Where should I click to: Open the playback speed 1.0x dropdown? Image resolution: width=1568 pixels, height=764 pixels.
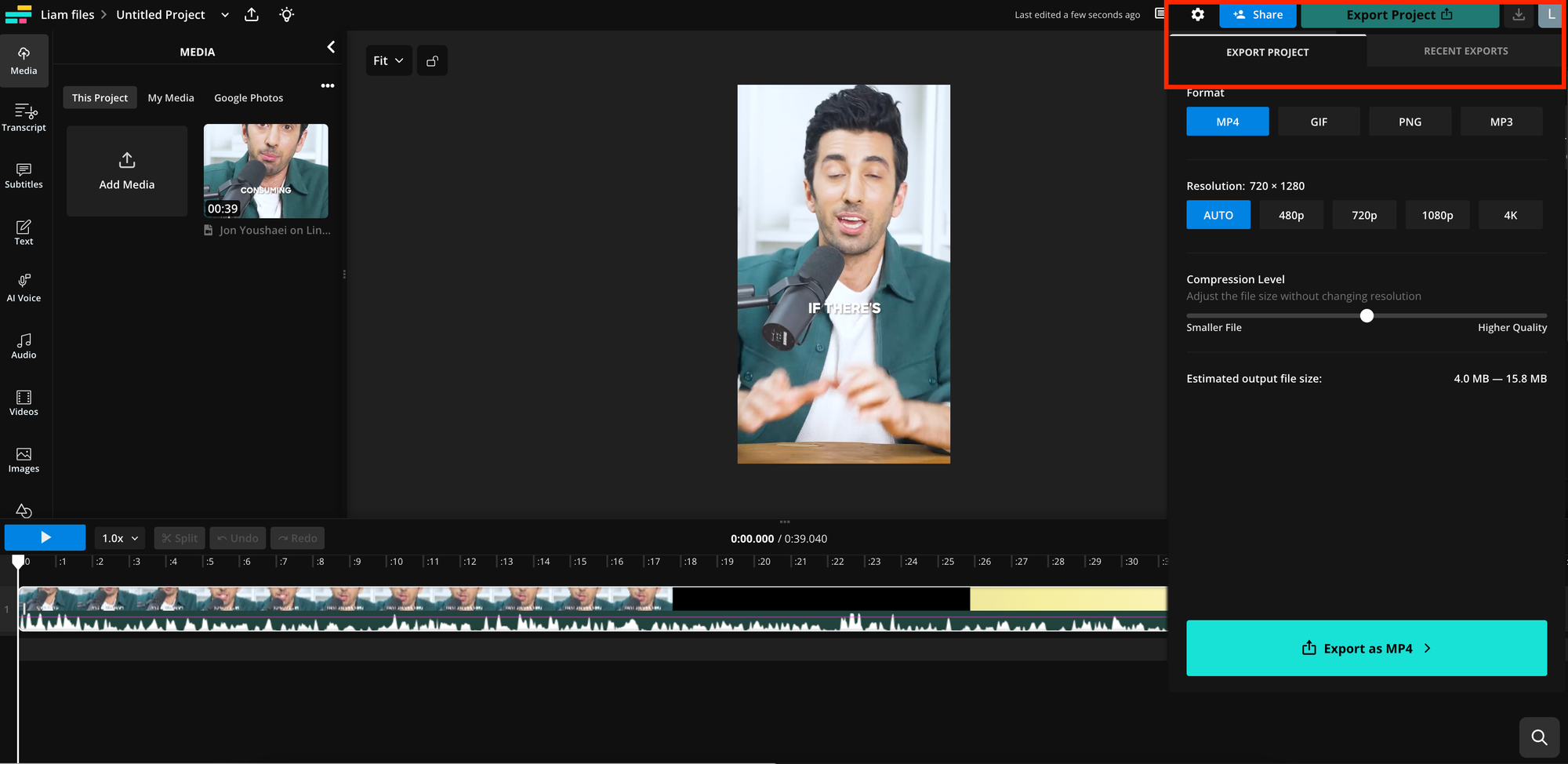pyautogui.click(x=119, y=537)
